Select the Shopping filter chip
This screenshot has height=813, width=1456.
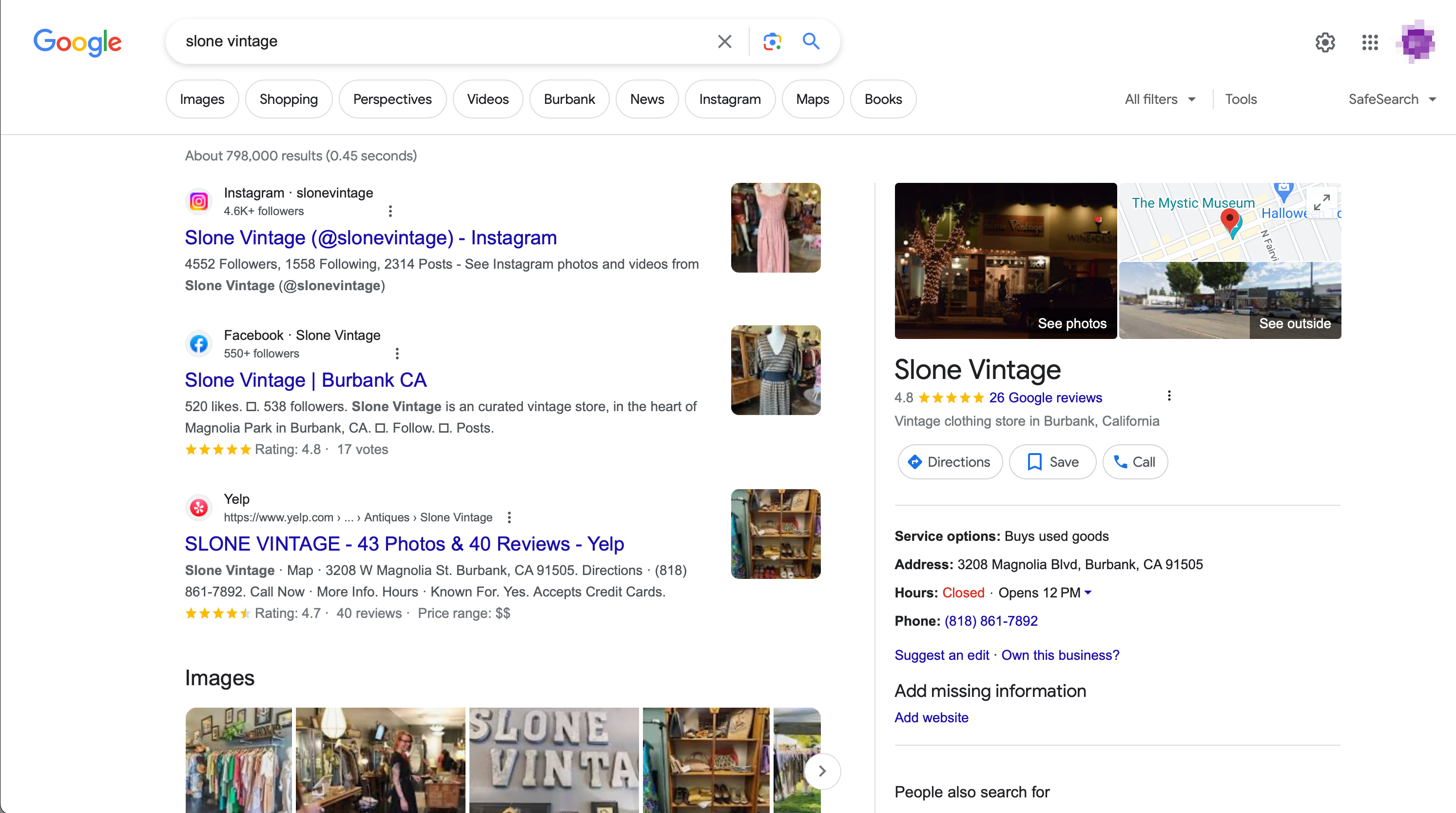[x=288, y=99]
